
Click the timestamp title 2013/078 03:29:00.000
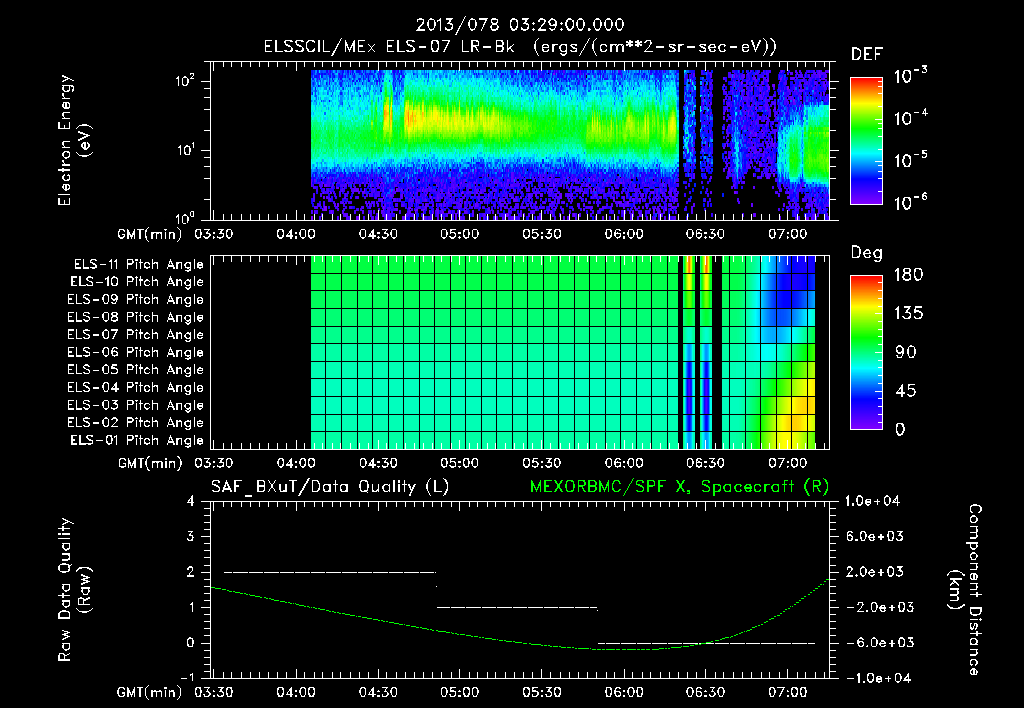(x=520, y=25)
